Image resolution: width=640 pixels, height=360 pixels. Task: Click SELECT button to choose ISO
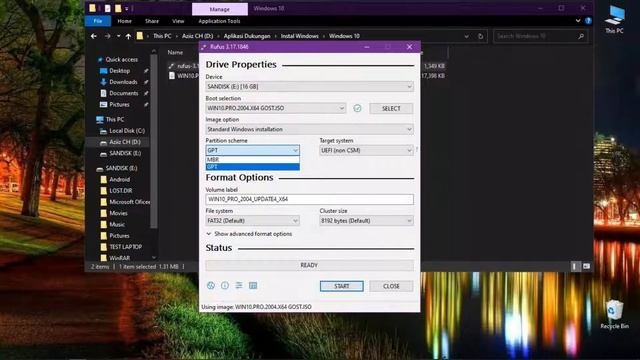pos(391,108)
